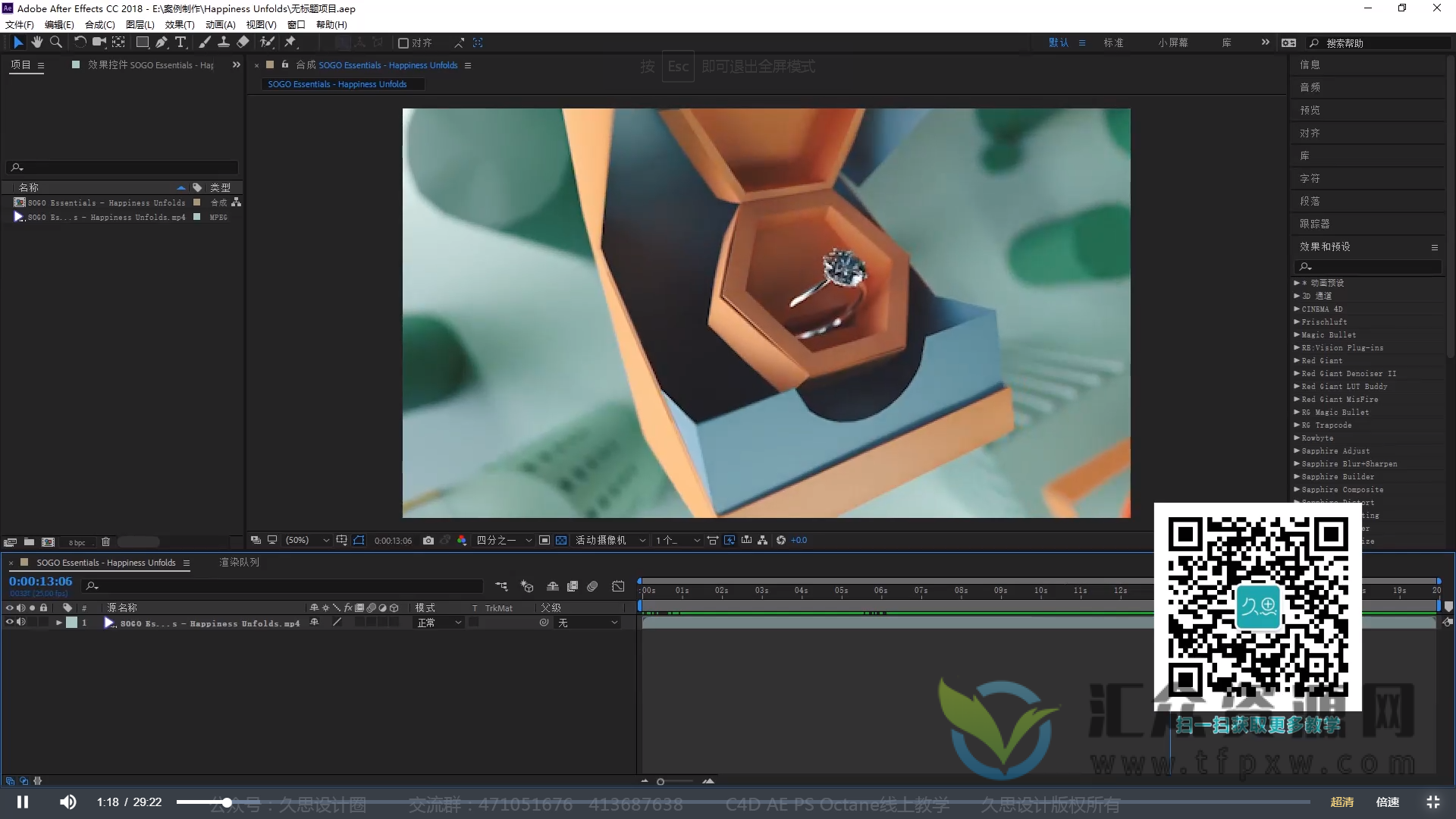Select the Horizontal Type tool

pyautogui.click(x=180, y=42)
